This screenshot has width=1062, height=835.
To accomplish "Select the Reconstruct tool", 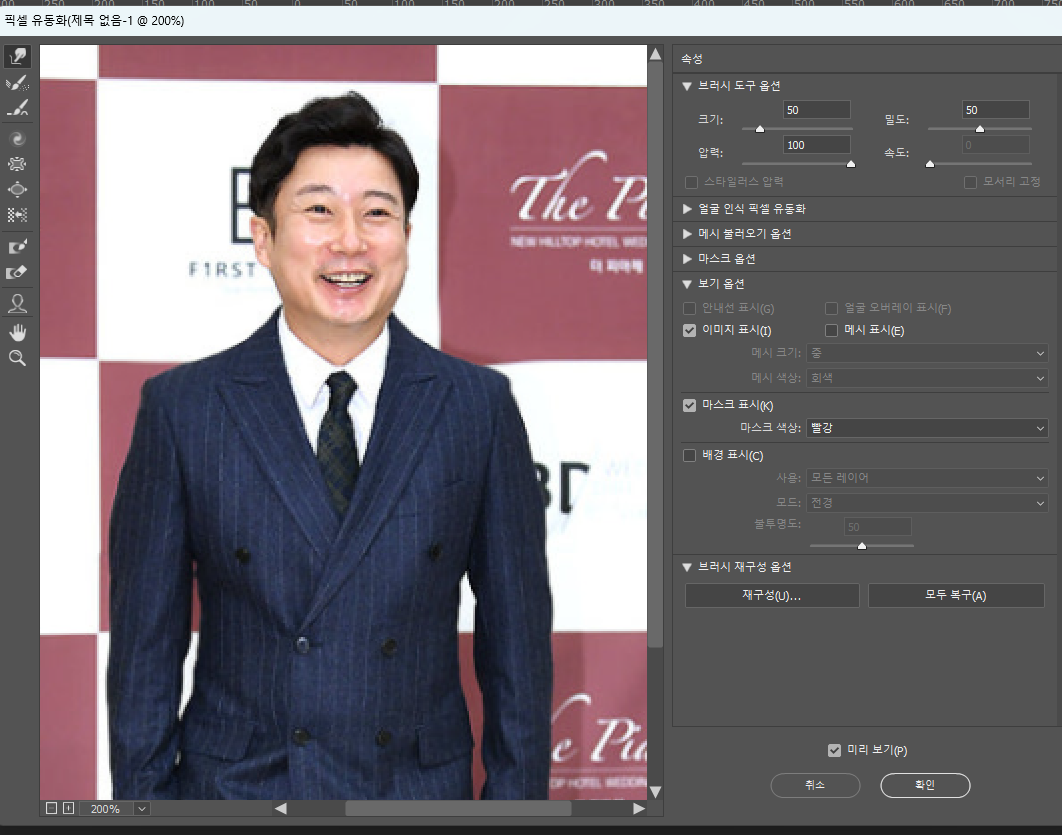I will (17, 84).
